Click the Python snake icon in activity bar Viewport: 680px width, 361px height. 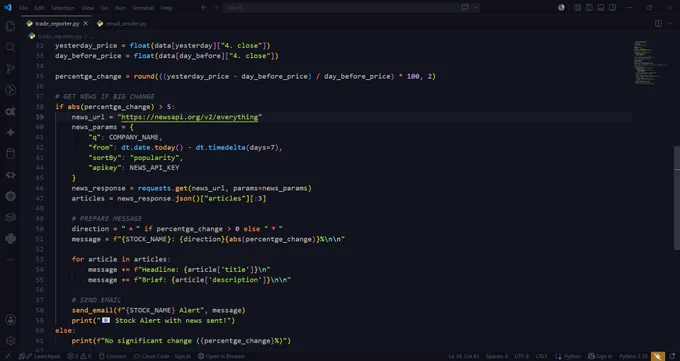pyautogui.click(x=10, y=239)
